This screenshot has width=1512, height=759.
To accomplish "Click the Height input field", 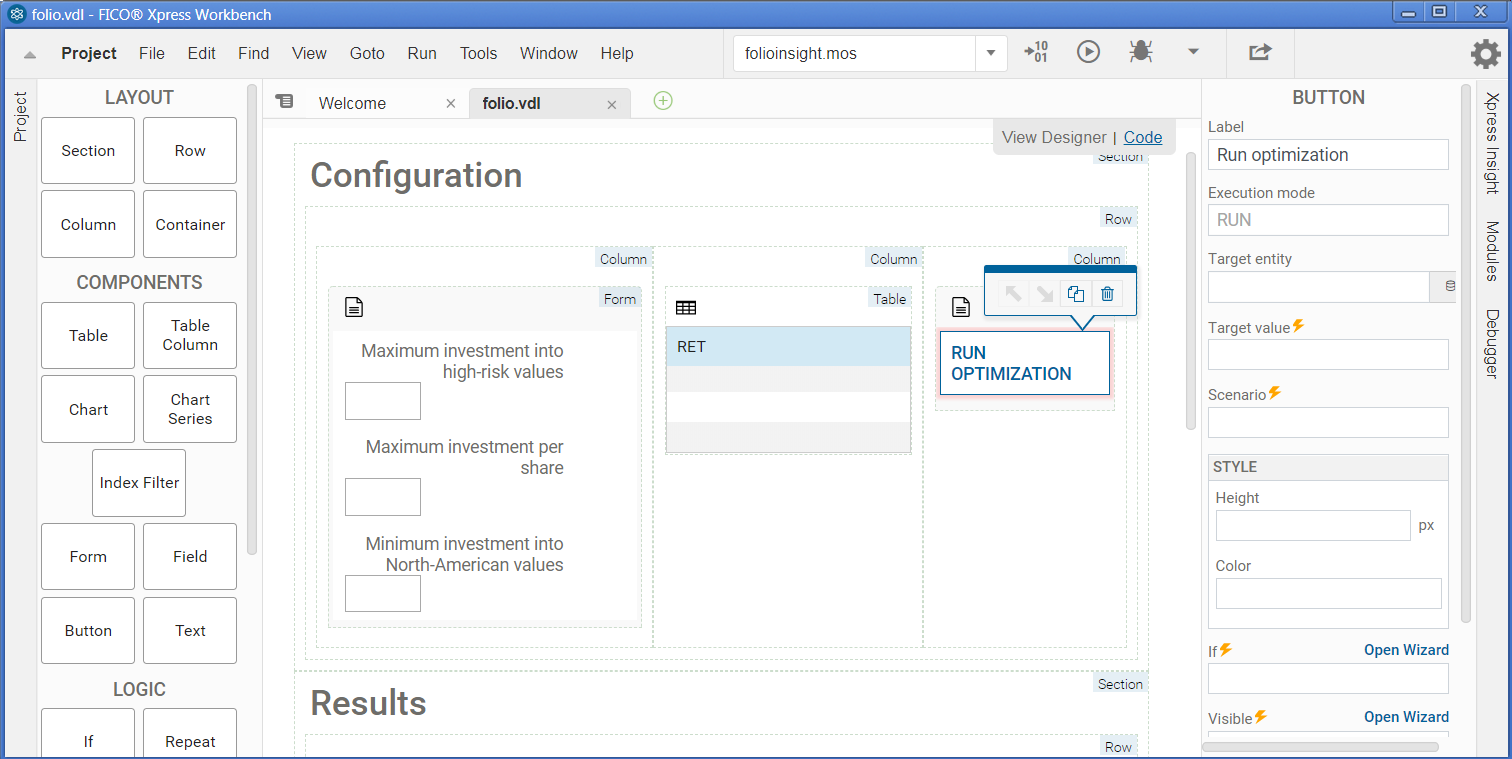I will [x=1313, y=525].
